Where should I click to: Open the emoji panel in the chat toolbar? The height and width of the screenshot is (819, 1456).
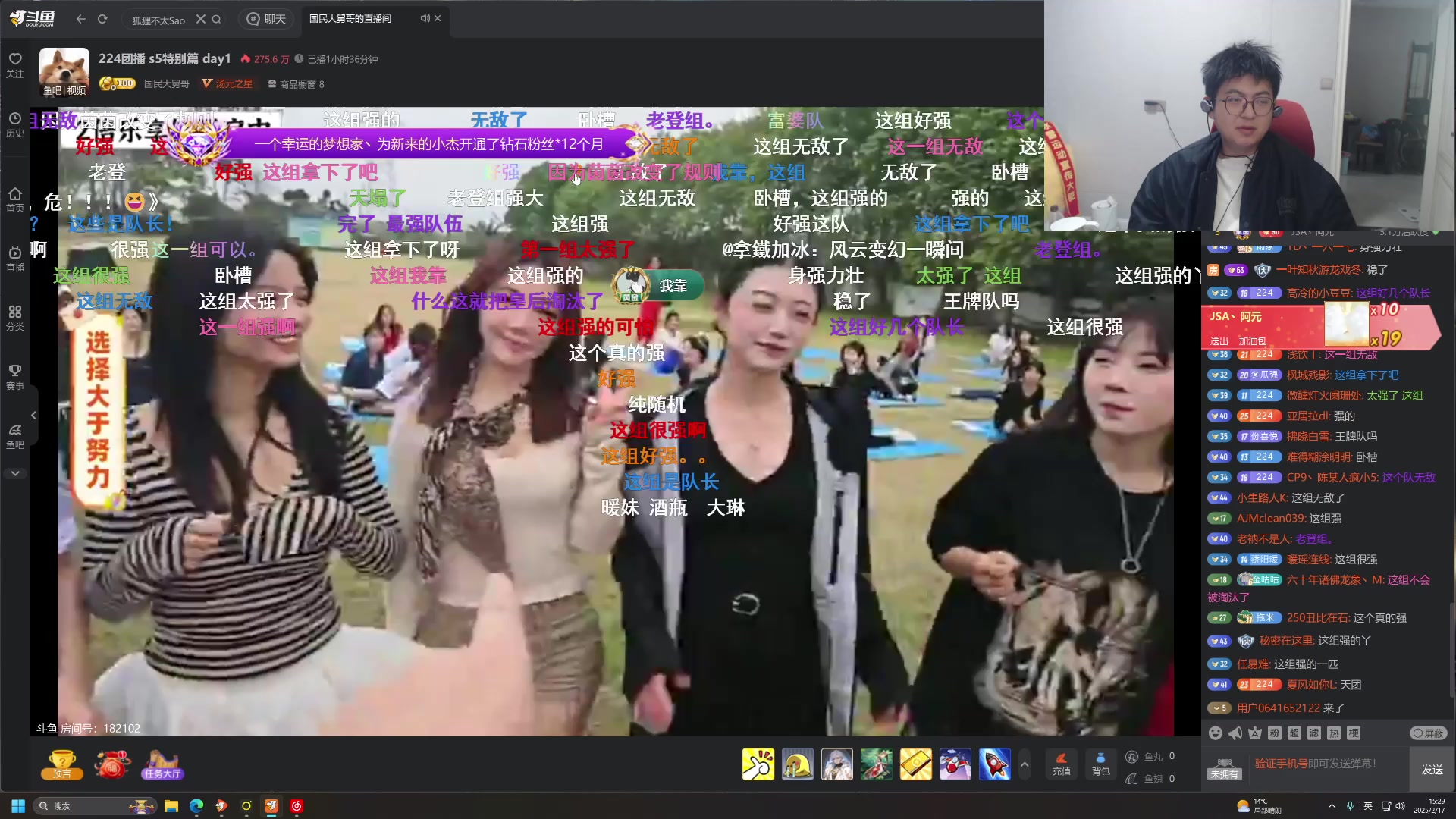pyautogui.click(x=1216, y=733)
